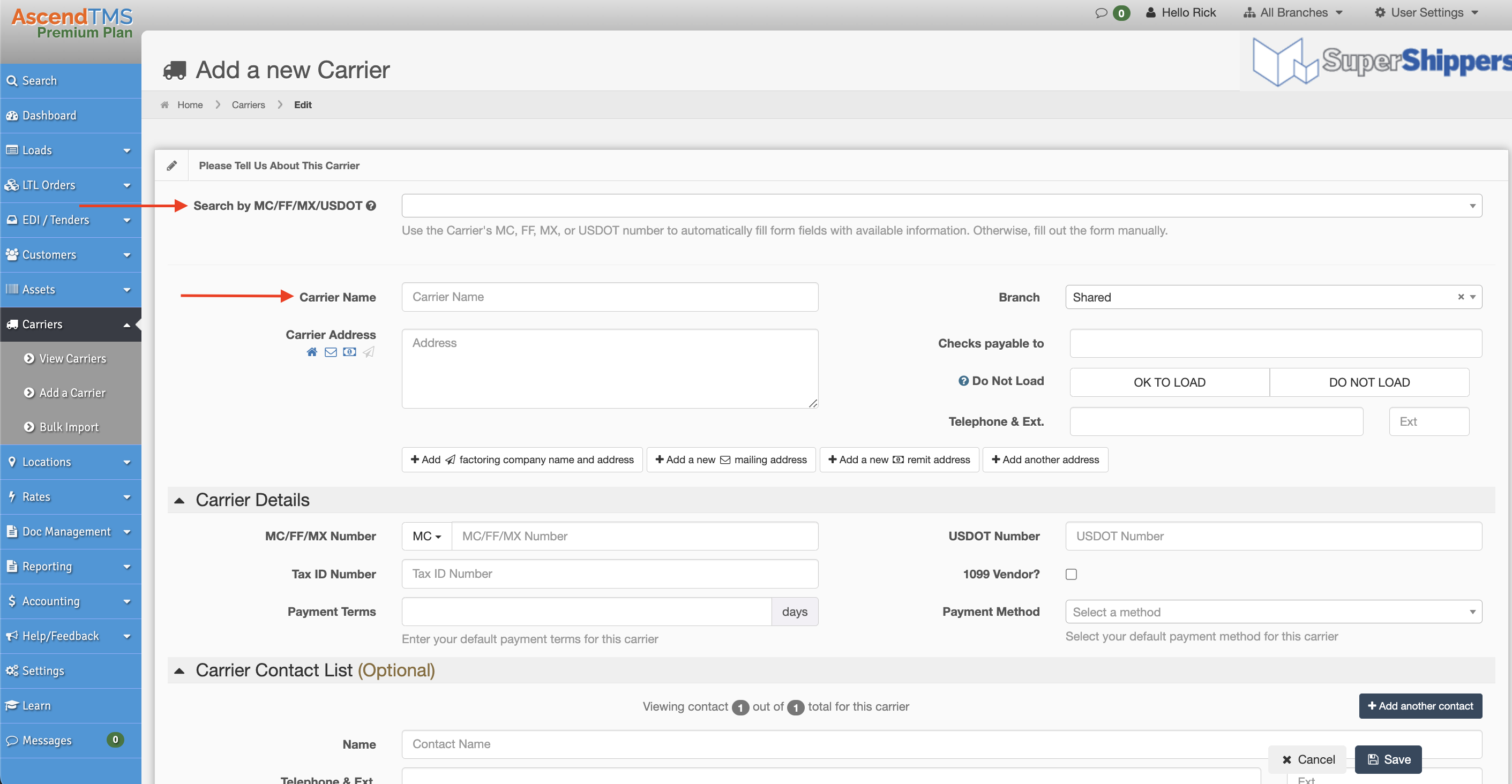The height and width of the screenshot is (784, 1512).
Task: Open Dashboard in the sidebar
Action: (70, 116)
